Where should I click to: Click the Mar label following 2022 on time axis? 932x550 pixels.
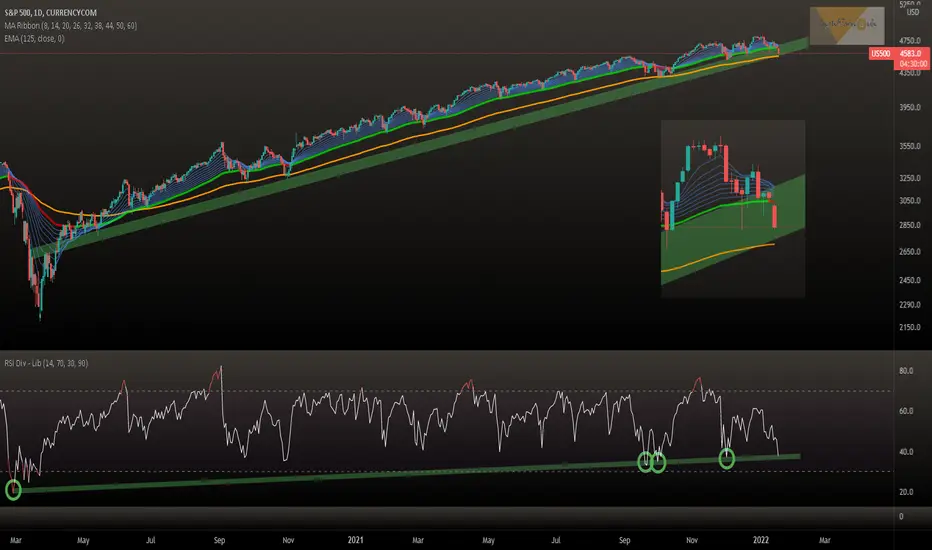pyautogui.click(x=824, y=540)
